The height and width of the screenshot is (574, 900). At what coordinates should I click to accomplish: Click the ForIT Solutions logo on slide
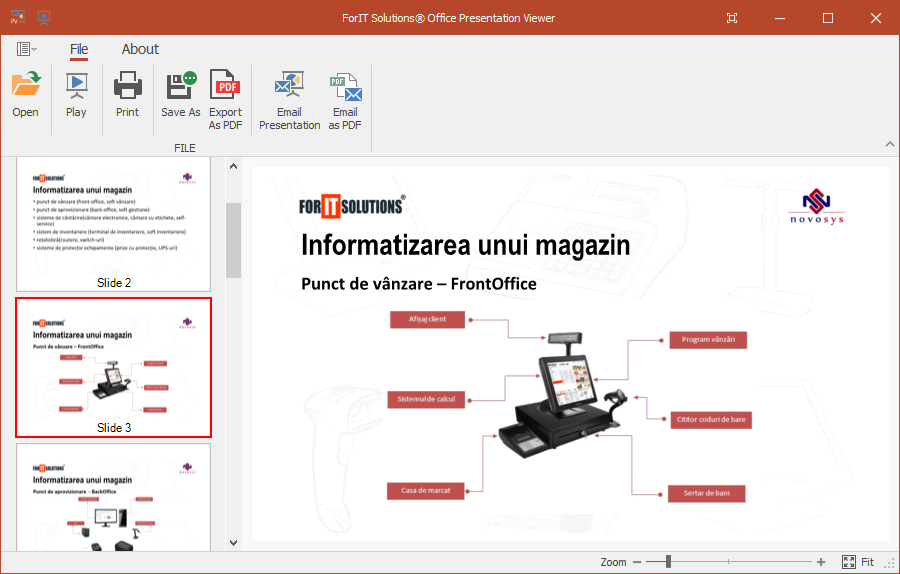coord(352,206)
